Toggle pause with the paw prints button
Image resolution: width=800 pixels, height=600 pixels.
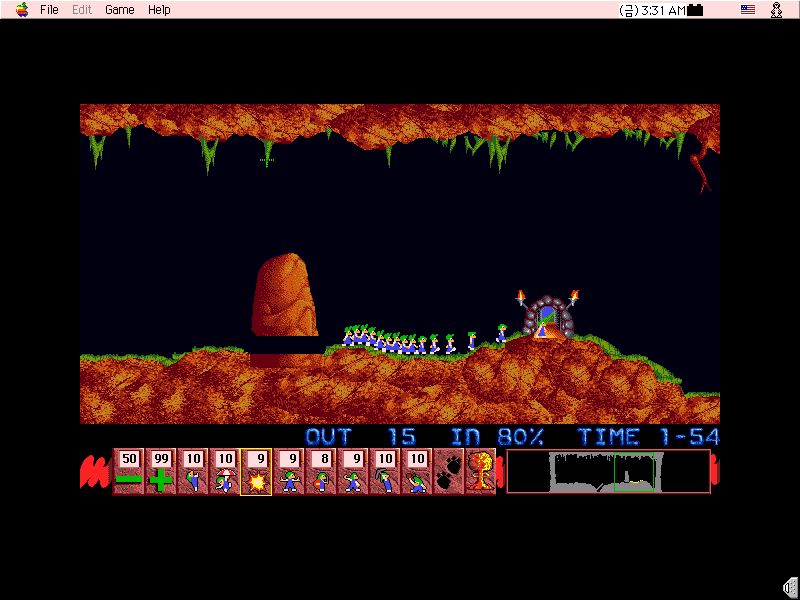click(x=449, y=472)
